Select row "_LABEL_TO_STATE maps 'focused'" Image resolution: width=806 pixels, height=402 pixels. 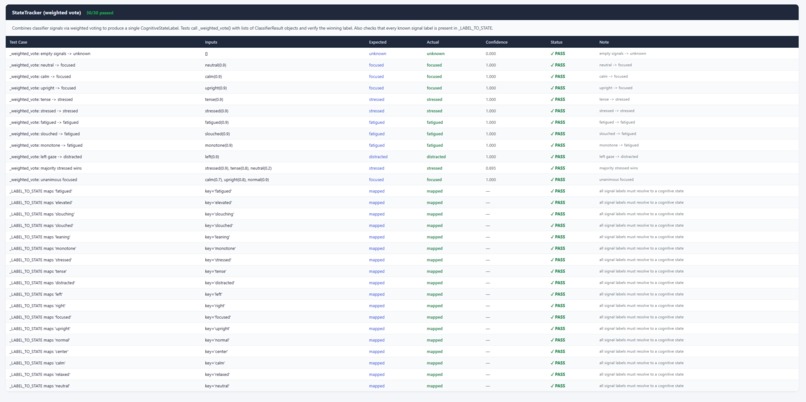coord(402,318)
